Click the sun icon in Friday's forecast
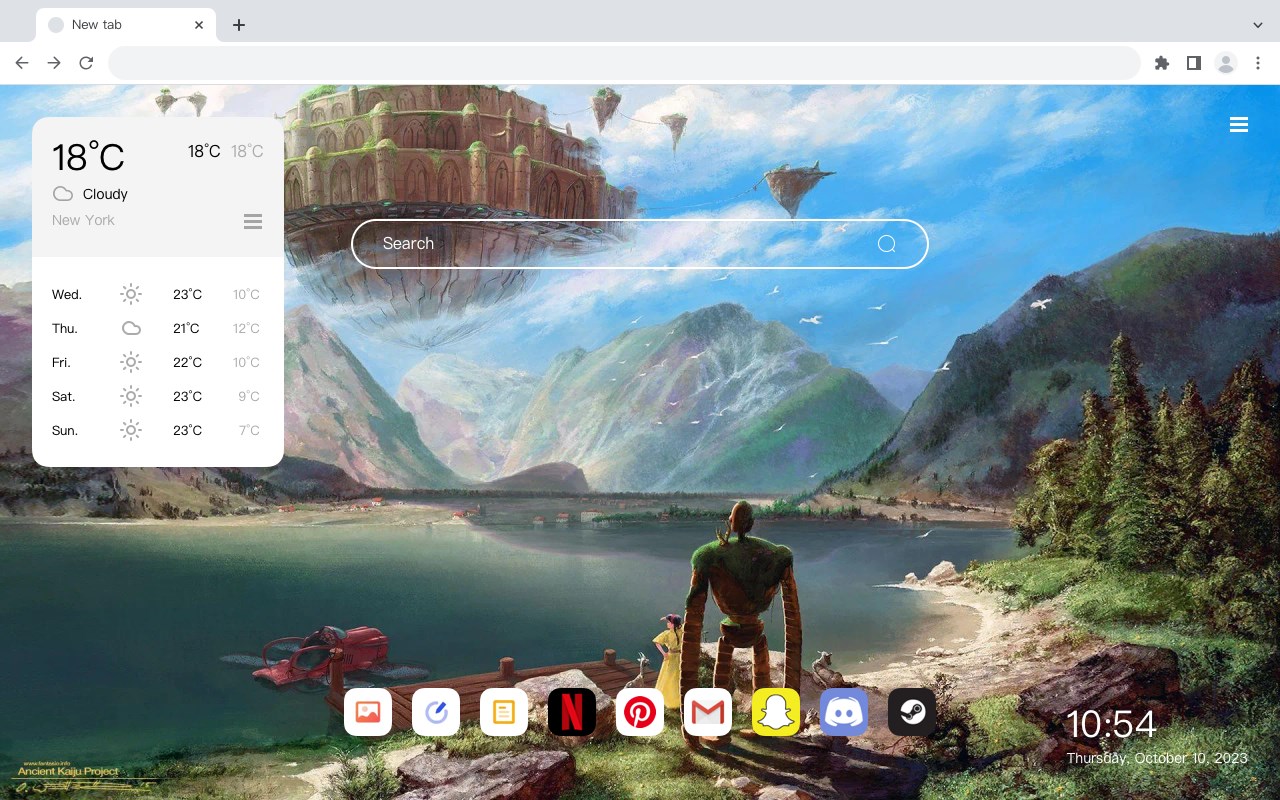This screenshot has height=800, width=1280. click(131, 362)
